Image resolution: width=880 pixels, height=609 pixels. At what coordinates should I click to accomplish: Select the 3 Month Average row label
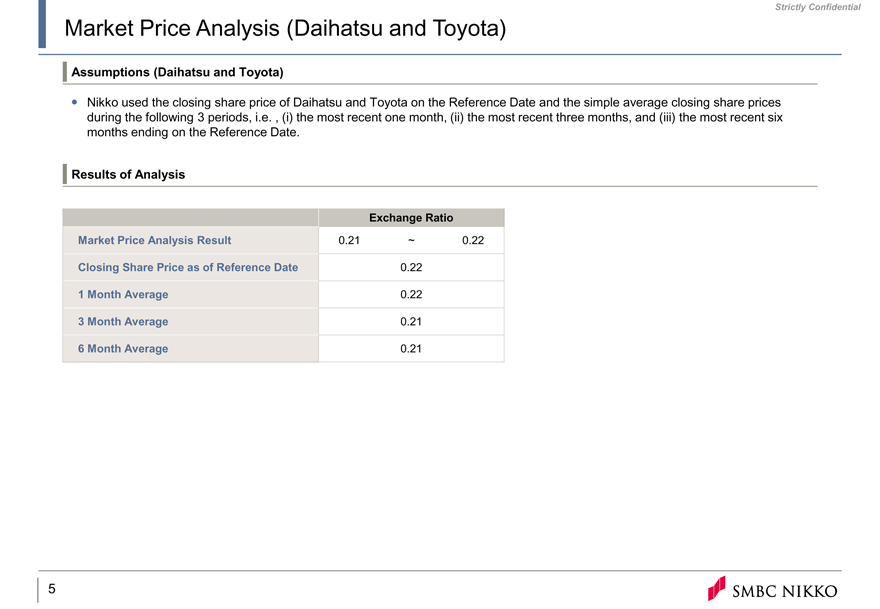[123, 321]
